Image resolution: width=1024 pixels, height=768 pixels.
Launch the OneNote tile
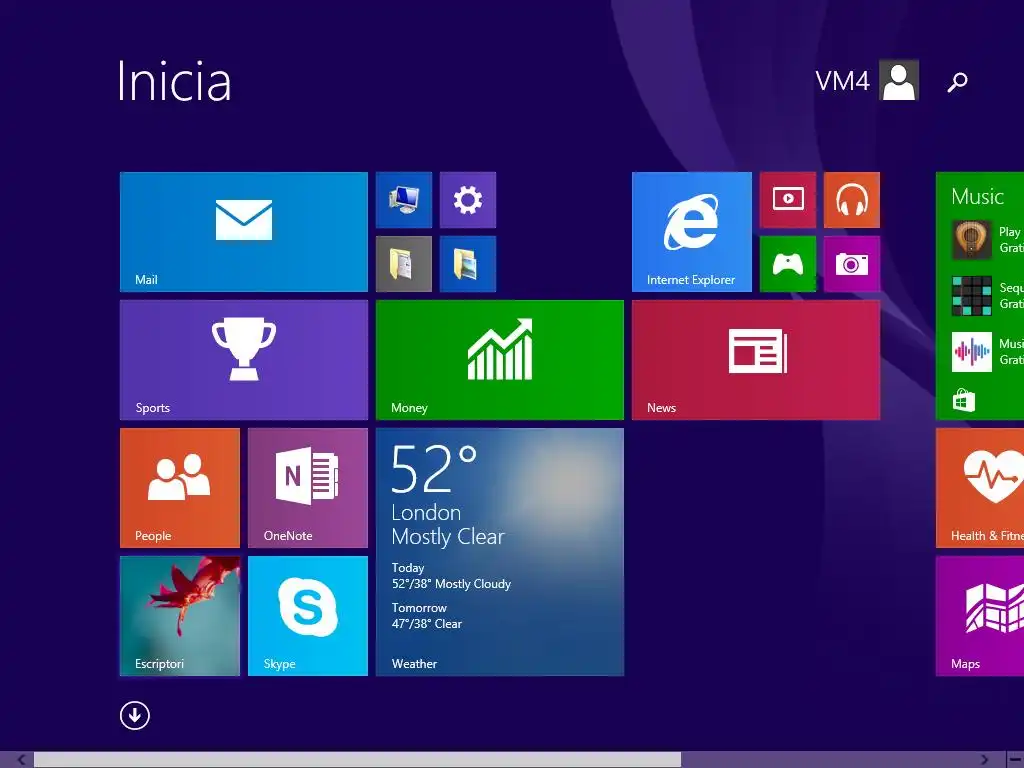point(308,488)
